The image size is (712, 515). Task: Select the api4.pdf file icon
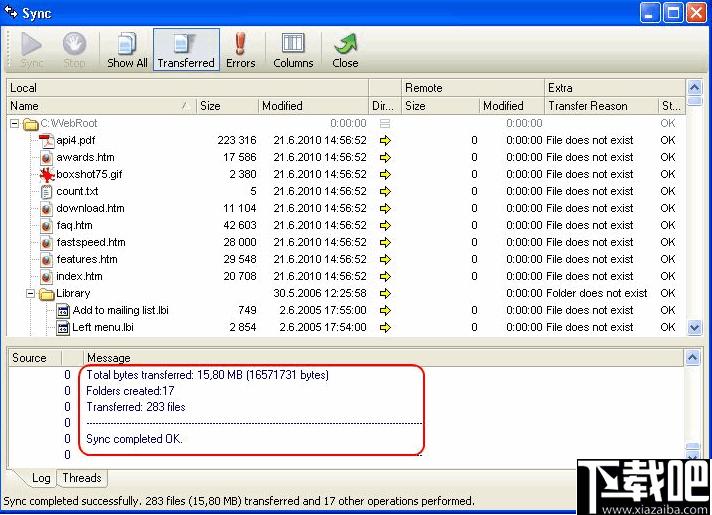point(47,140)
